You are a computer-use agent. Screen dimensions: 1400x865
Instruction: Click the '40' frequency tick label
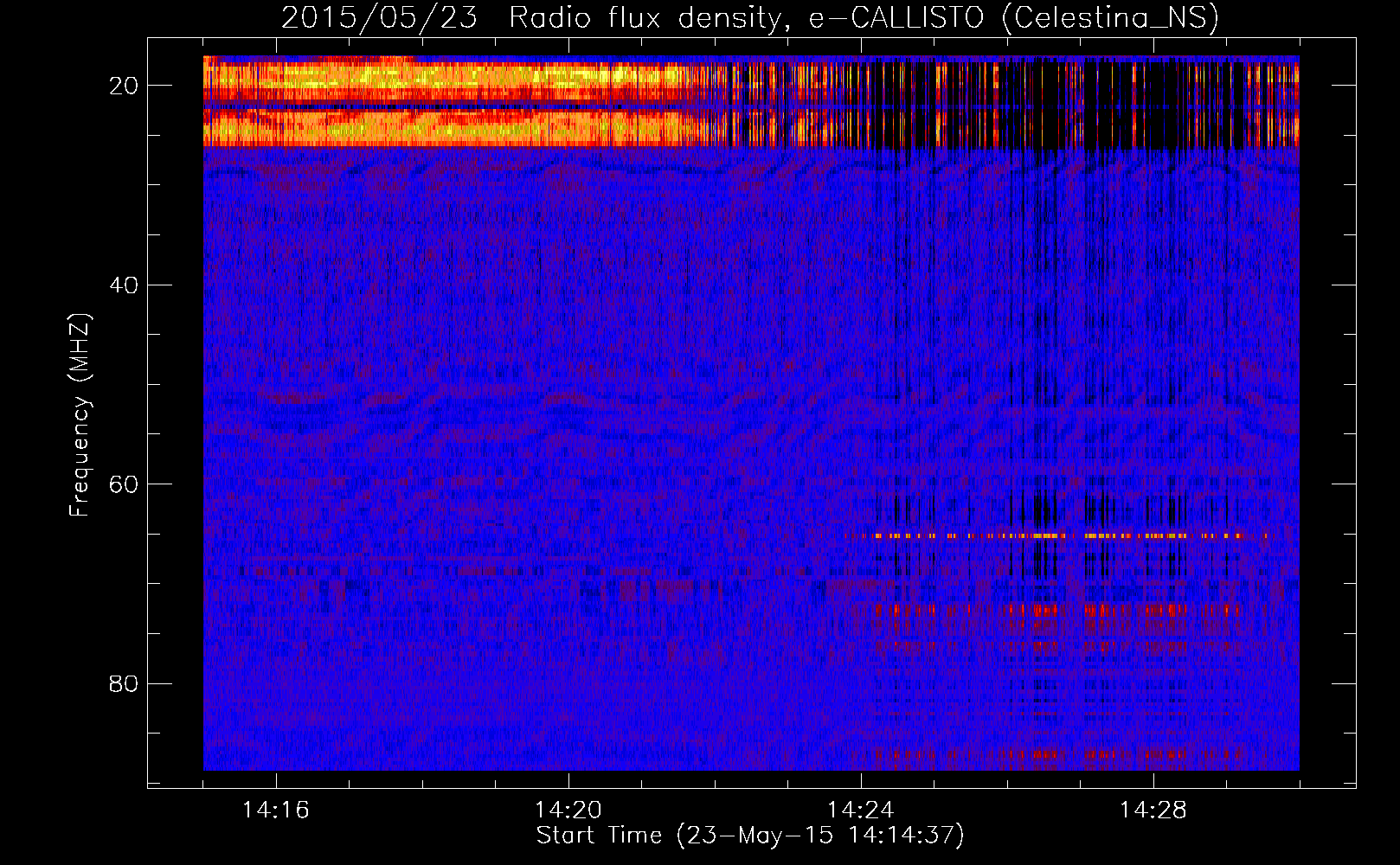(x=125, y=285)
